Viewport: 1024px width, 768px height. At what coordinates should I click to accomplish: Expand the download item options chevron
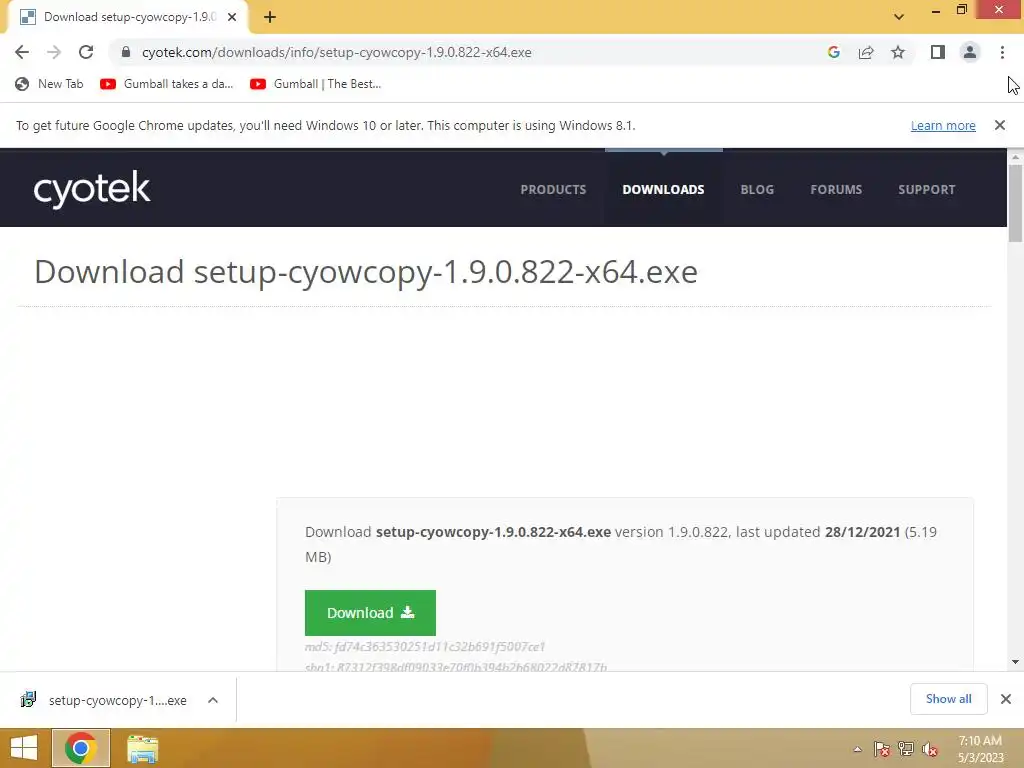(213, 700)
